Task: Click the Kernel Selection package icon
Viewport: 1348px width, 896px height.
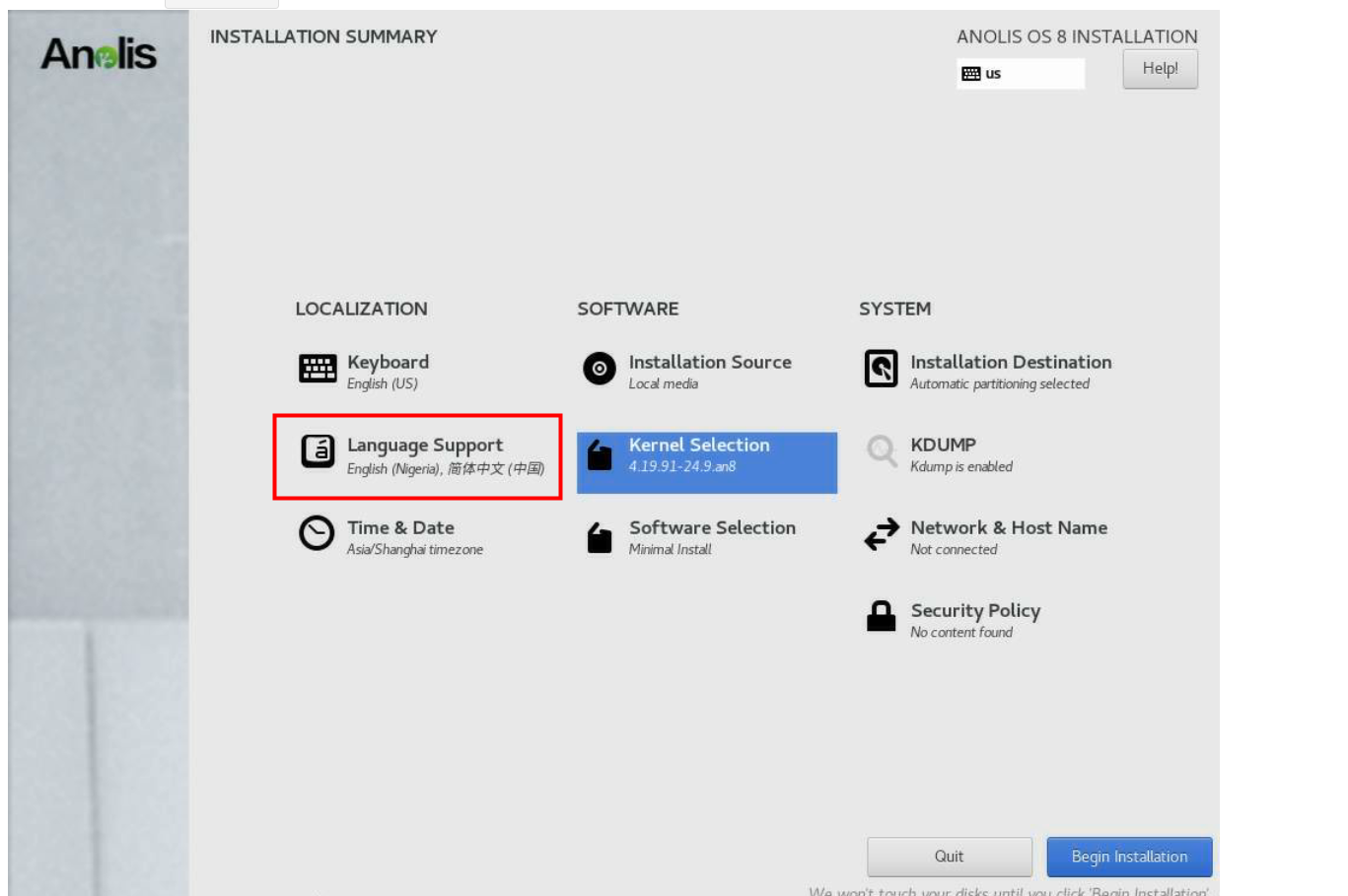Action: (x=600, y=454)
